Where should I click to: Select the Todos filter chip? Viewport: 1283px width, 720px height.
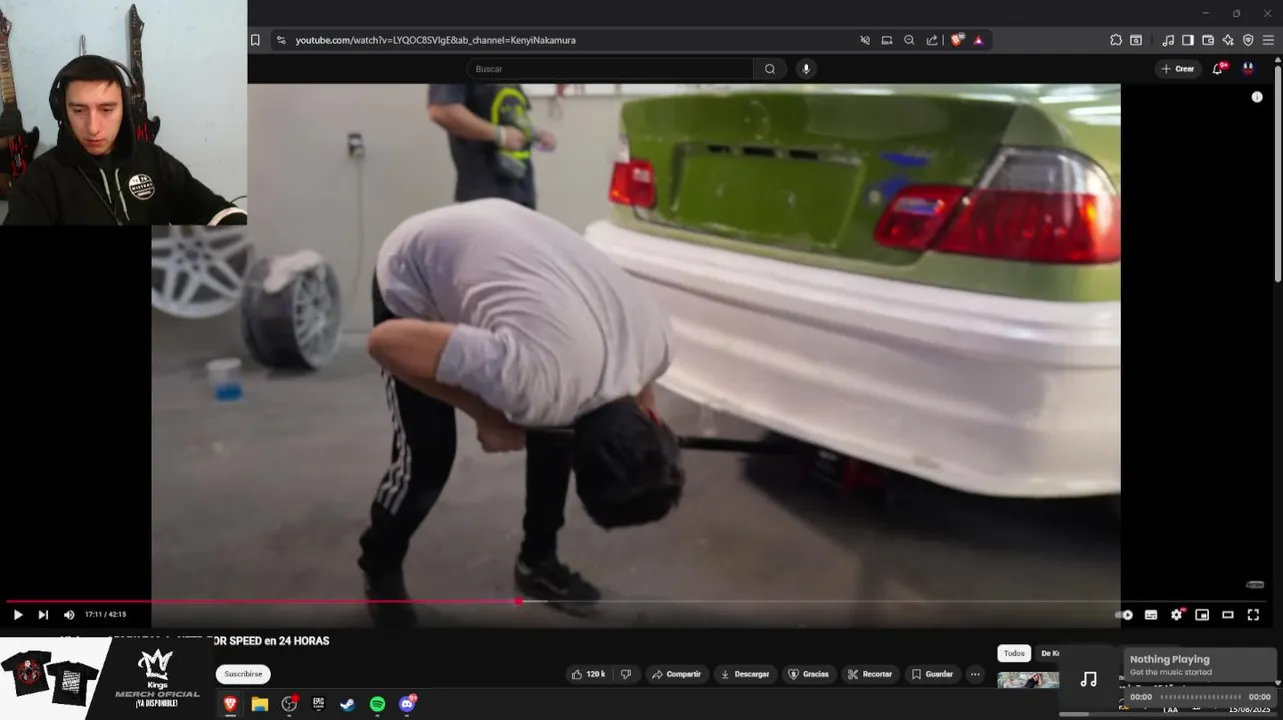[1014, 653]
